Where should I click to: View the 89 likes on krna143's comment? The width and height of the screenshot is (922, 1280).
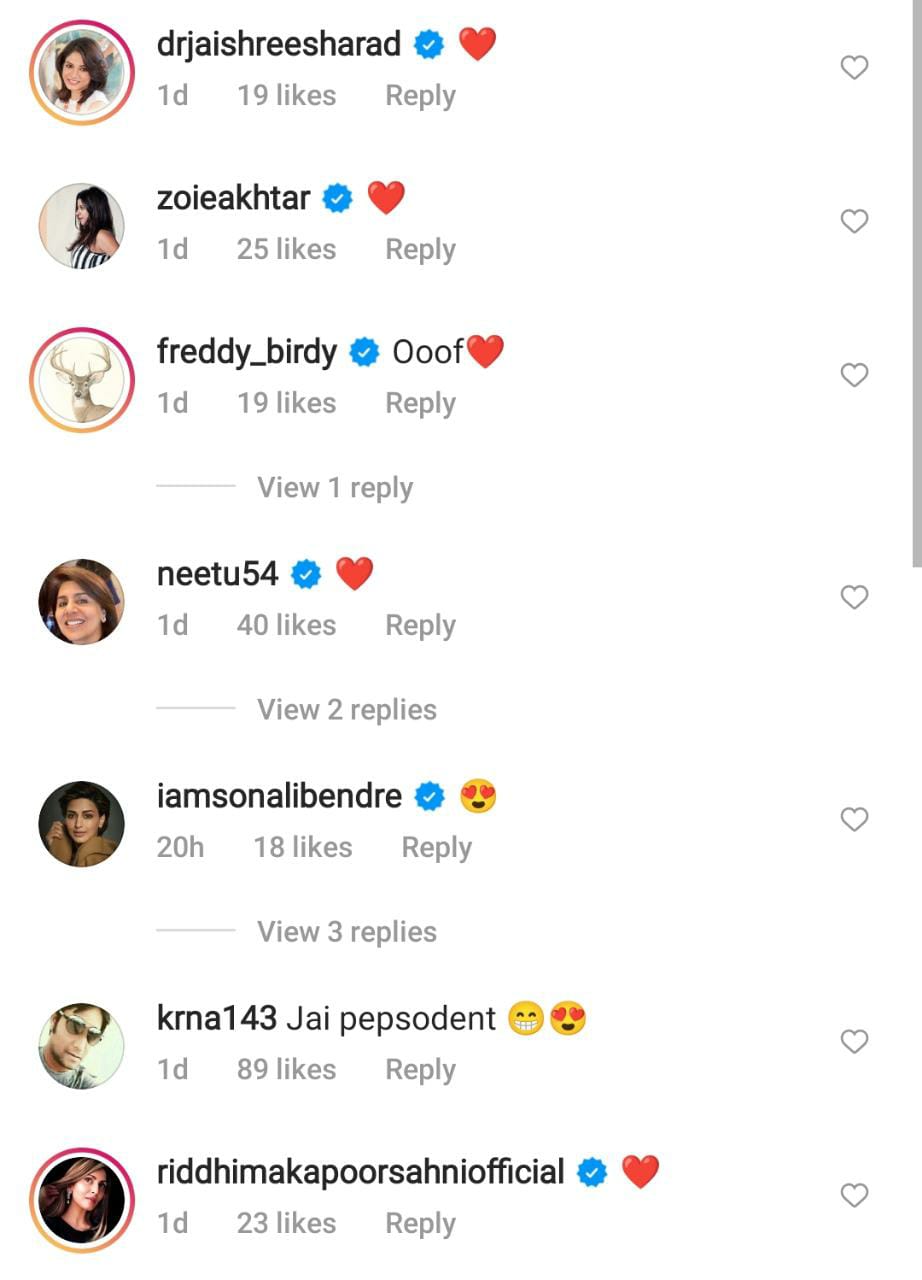286,1070
